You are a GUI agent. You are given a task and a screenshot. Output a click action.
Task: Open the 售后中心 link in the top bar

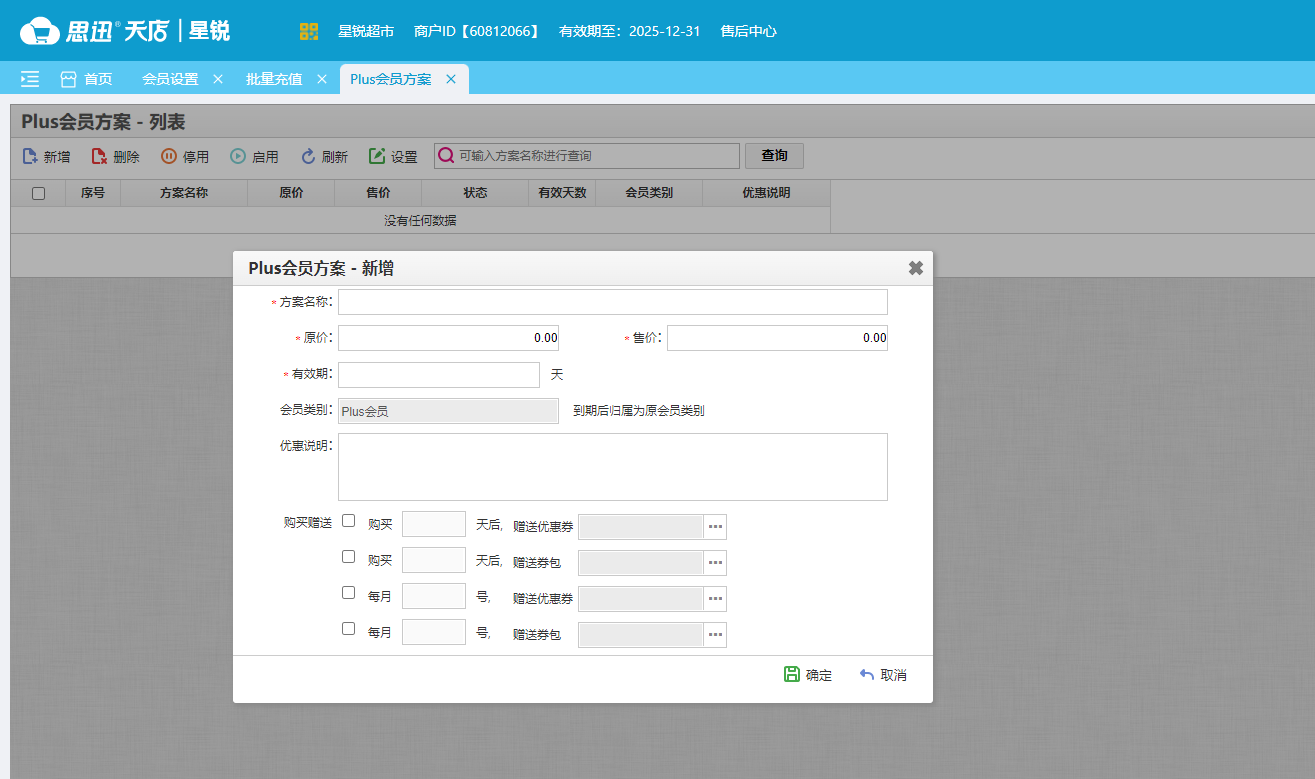pyautogui.click(x=749, y=30)
